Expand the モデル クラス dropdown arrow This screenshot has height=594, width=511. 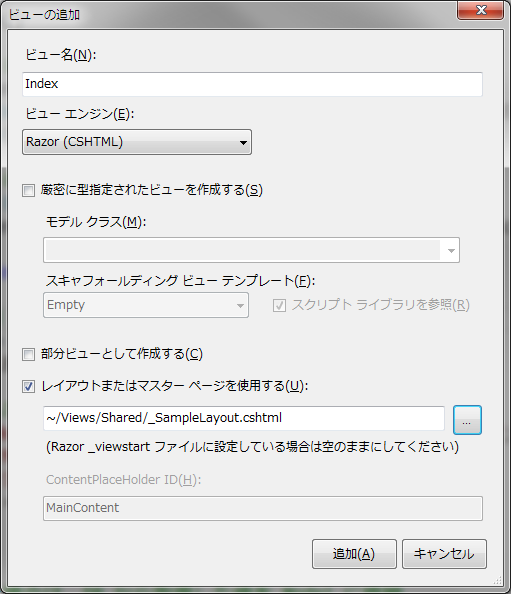coord(451,250)
